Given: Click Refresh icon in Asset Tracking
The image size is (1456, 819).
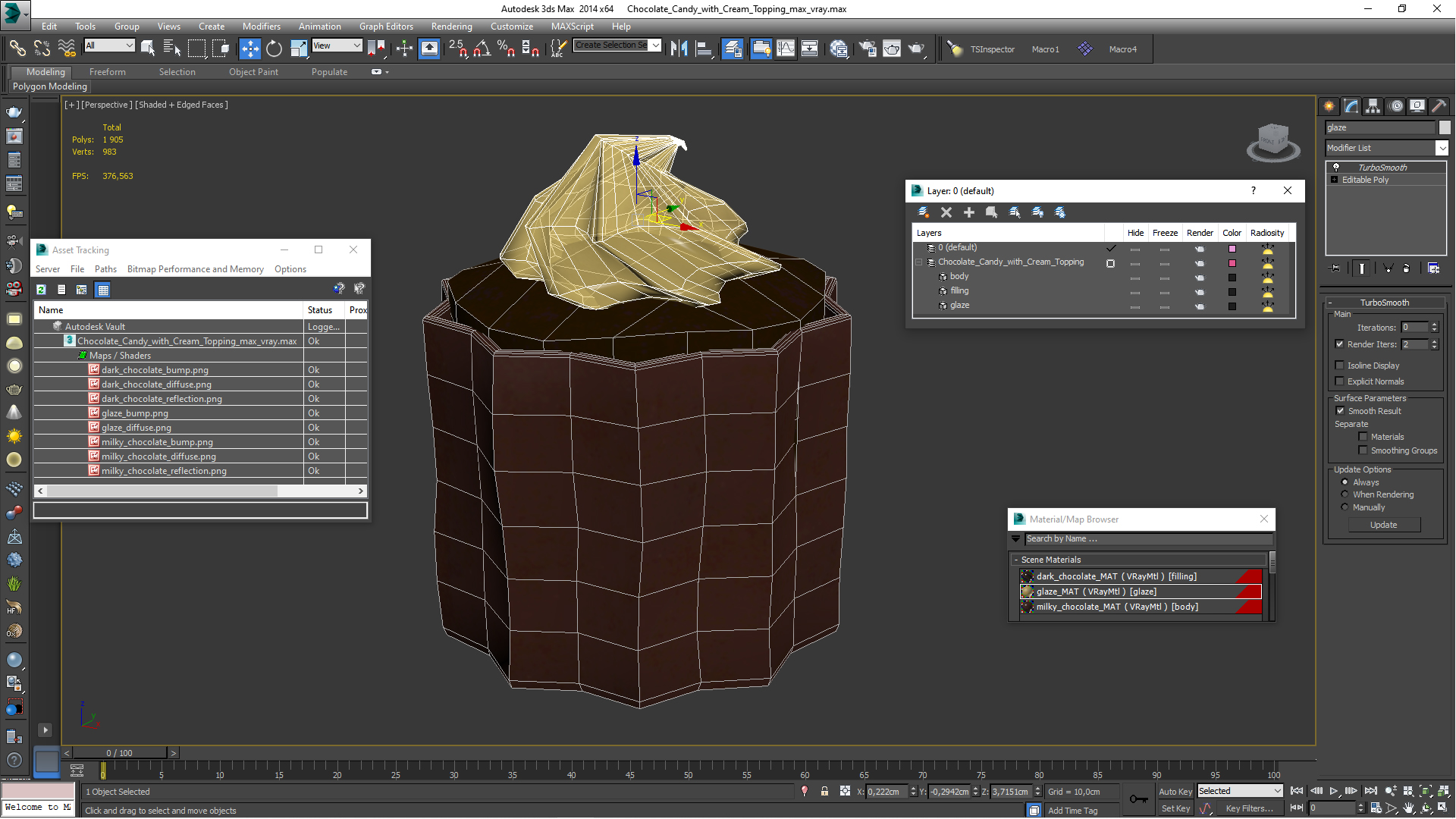Looking at the screenshot, I should 42,290.
